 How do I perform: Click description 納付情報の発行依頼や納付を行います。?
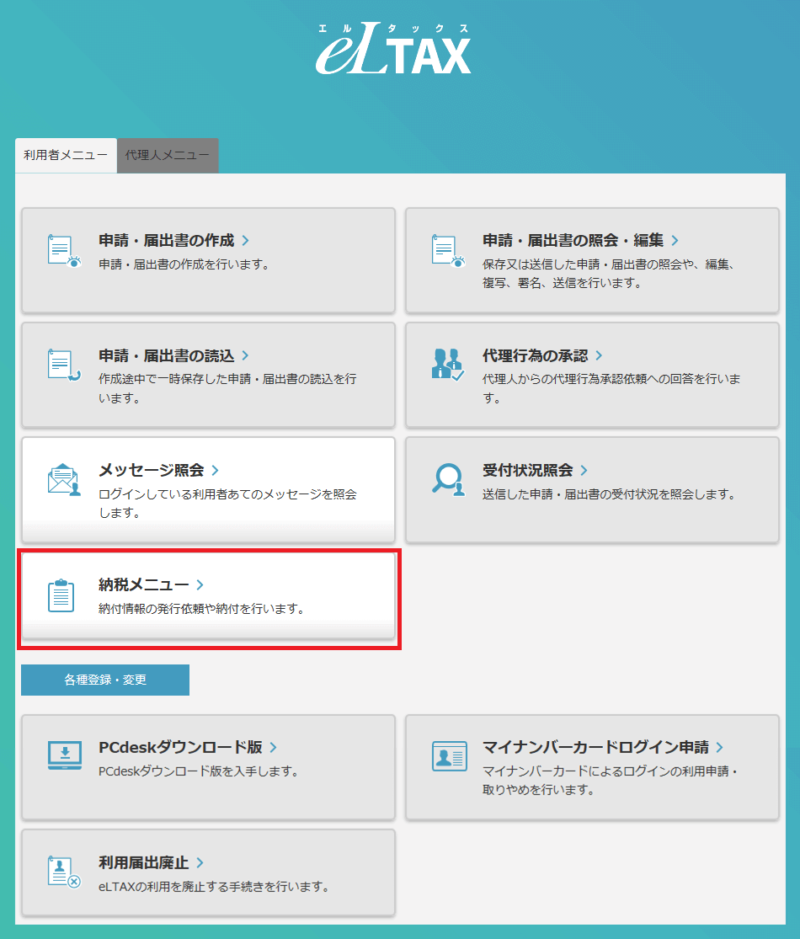(202, 609)
